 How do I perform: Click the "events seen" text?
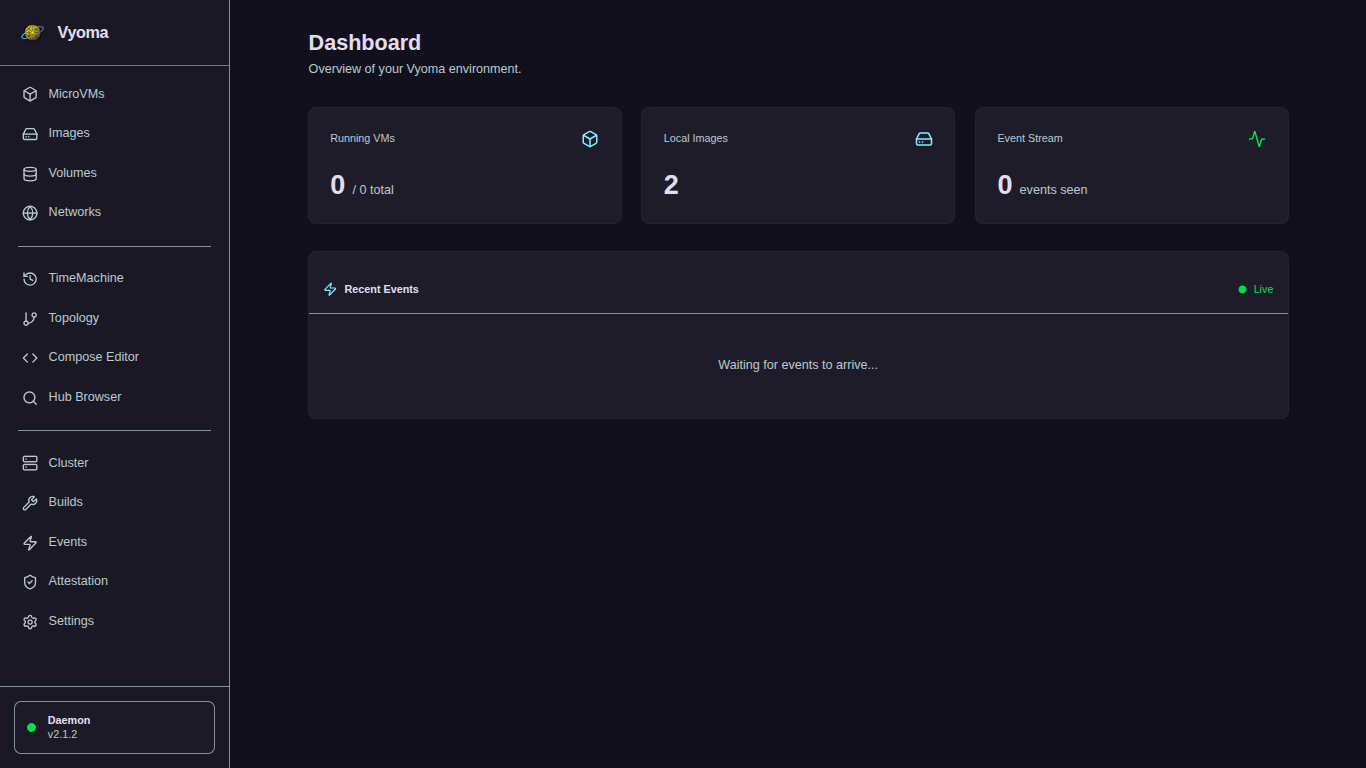1053,190
